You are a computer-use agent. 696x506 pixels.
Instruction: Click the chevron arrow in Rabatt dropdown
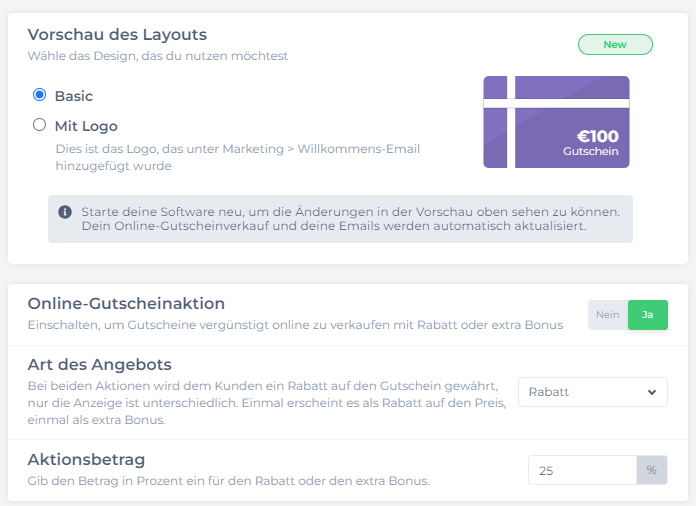(x=652, y=392)
